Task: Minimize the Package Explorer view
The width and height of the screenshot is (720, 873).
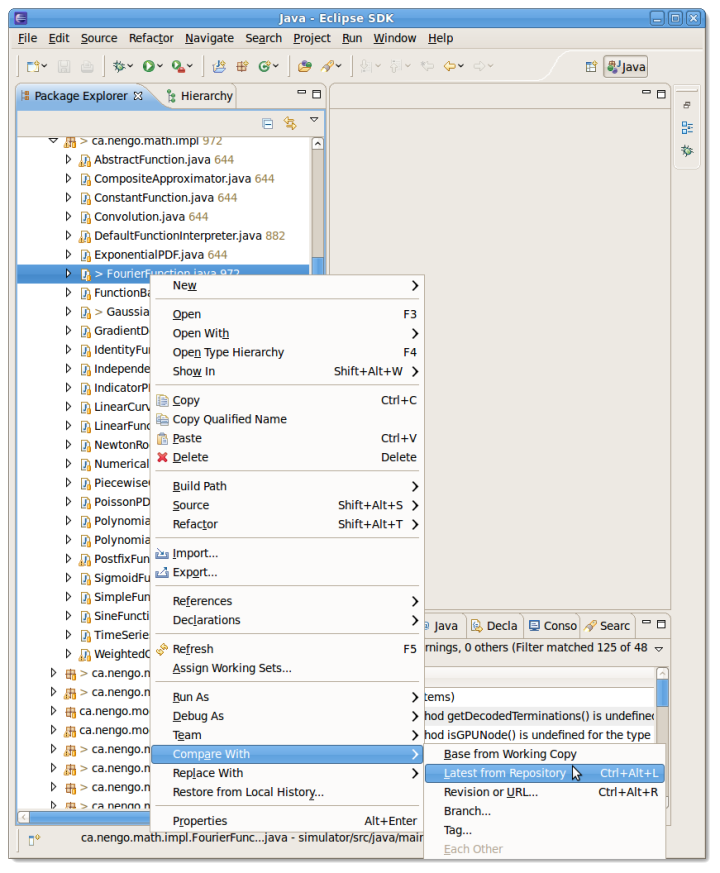Action: click(302, 93)
